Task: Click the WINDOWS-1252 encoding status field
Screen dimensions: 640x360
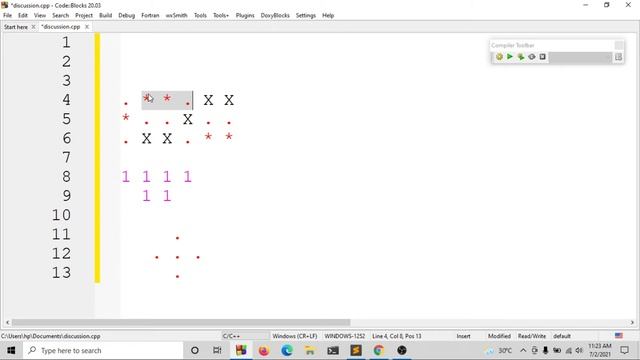Action: click(344, 336)
